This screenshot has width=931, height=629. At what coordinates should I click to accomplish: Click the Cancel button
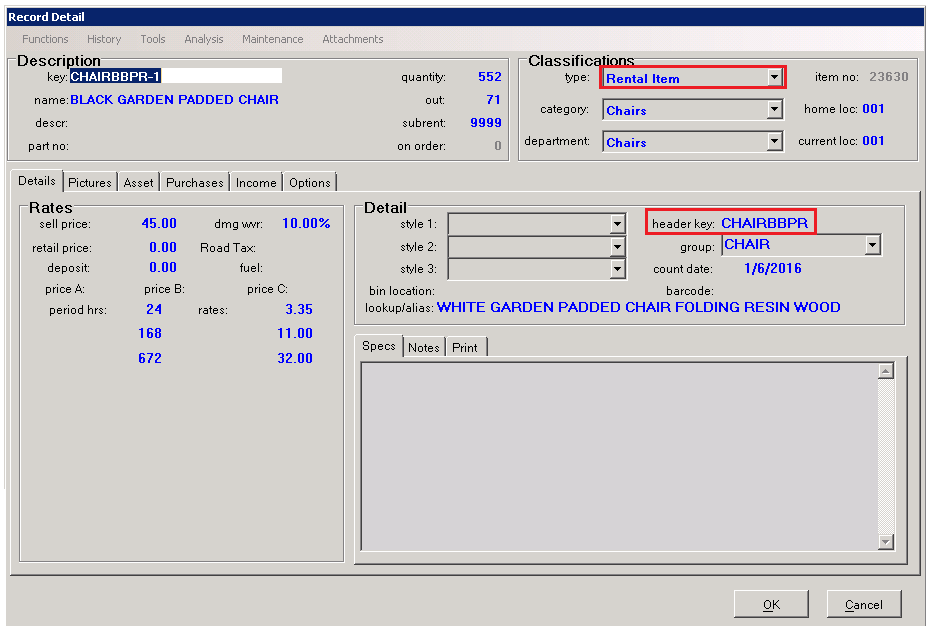click(x=863, y=604)
